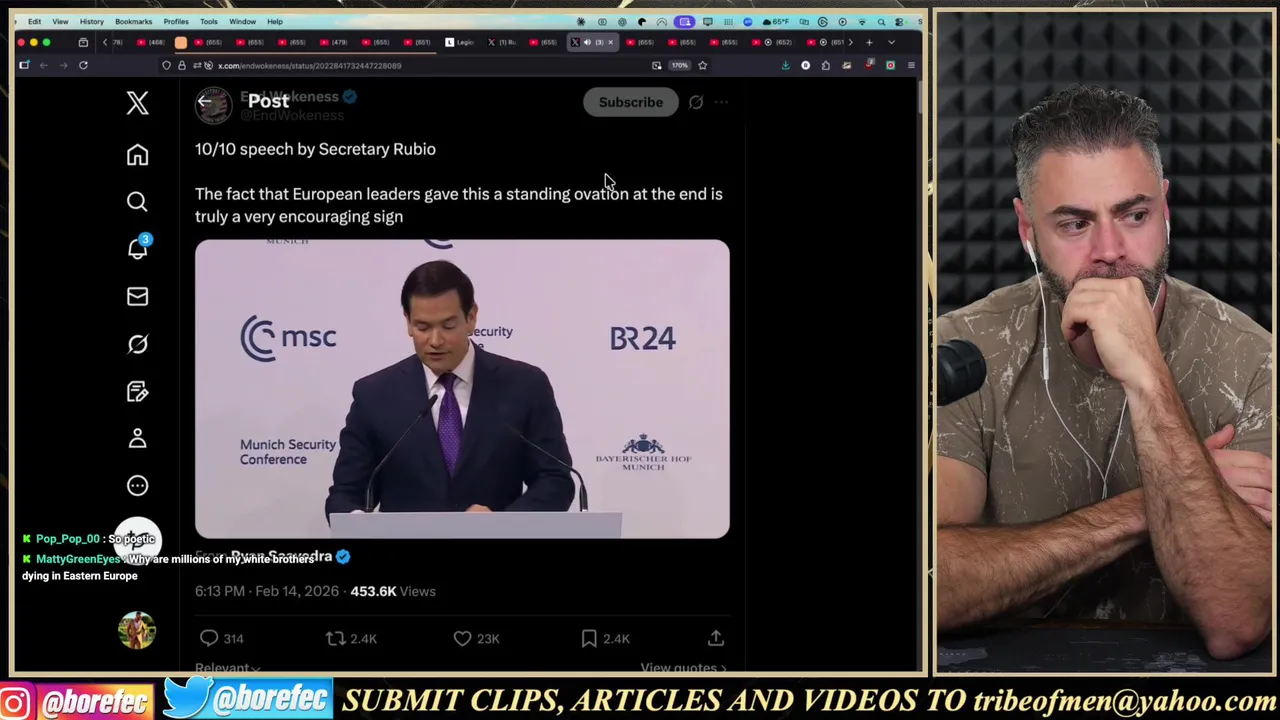The image size is (1280, 720).
Task: Open the X home logo
Action: pyautogui.click(x=137, y=102)
